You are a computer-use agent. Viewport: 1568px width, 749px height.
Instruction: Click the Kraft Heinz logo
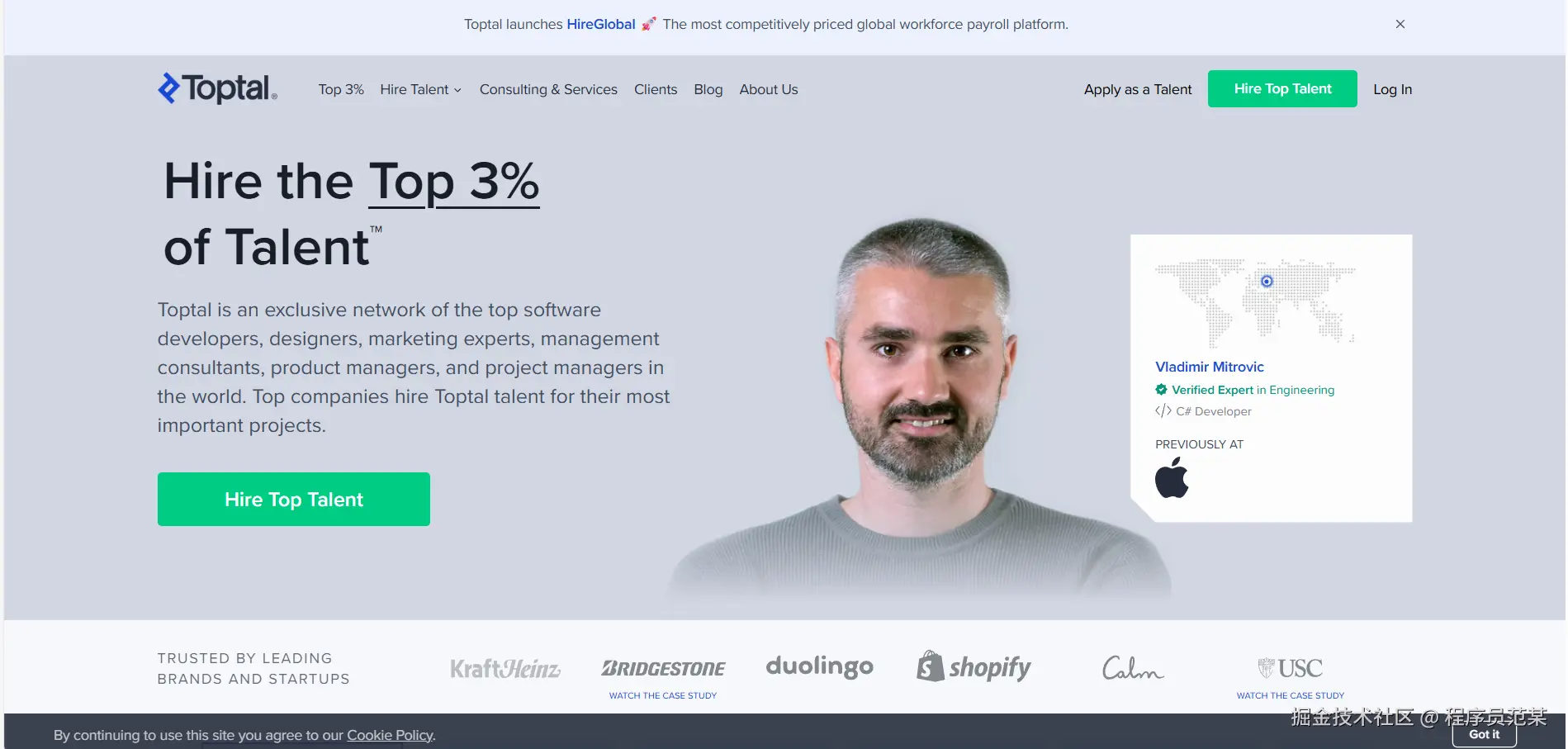click(x=505, y=668)
